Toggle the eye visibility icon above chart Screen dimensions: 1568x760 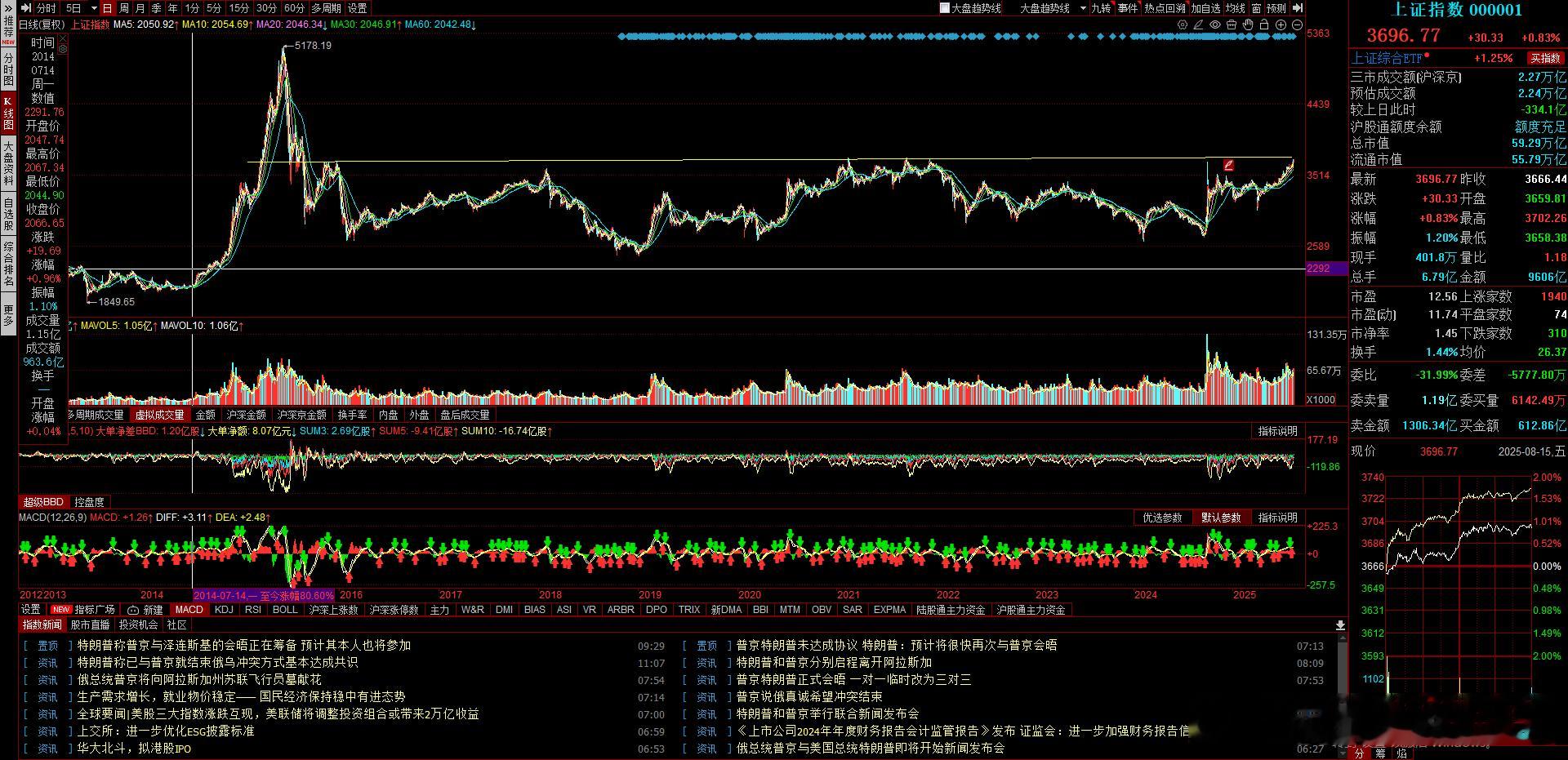1215,24
